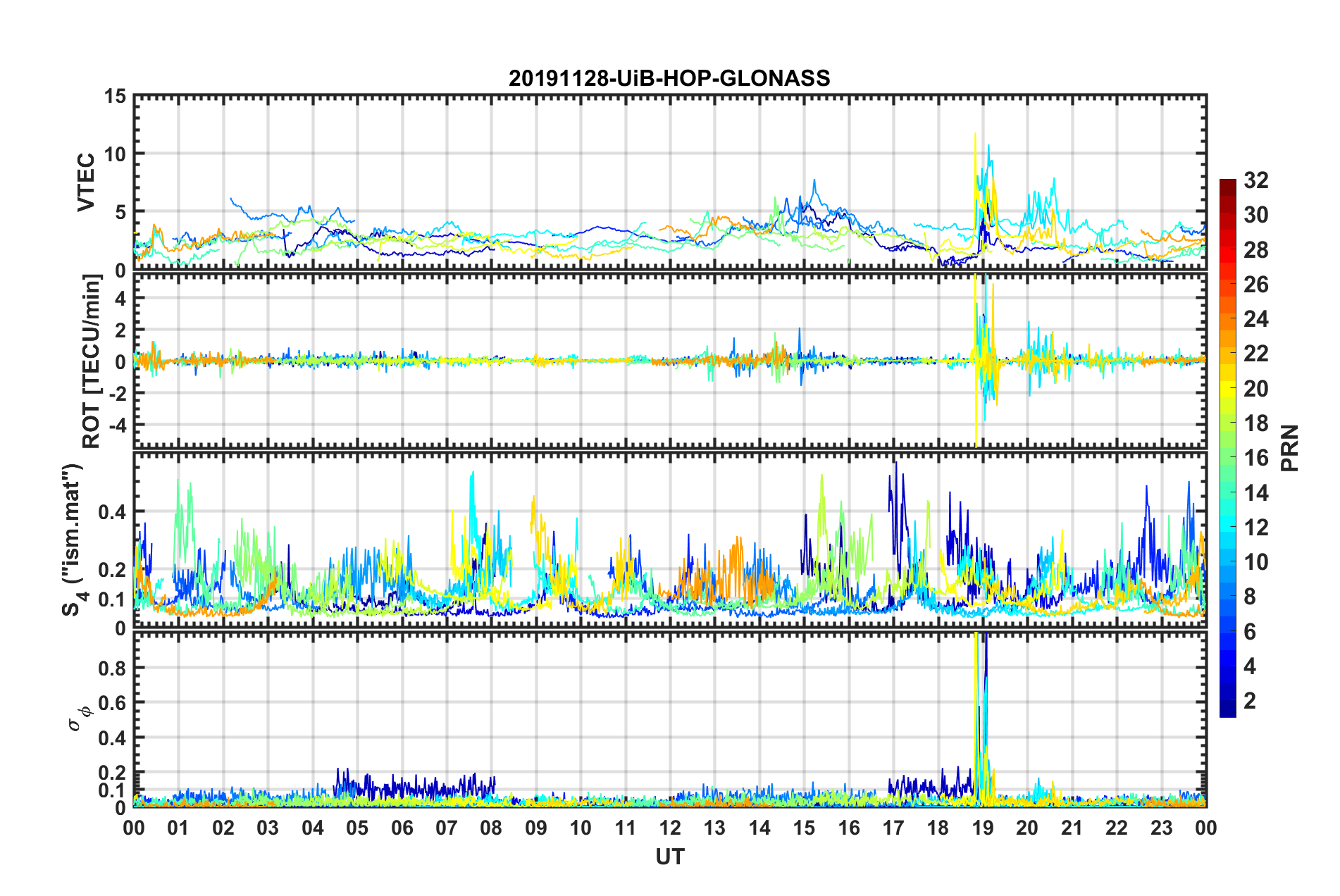Select the ROT [TECU/min] axis label
Viewport: 1340px width, 896px height.
coord(92,361)
